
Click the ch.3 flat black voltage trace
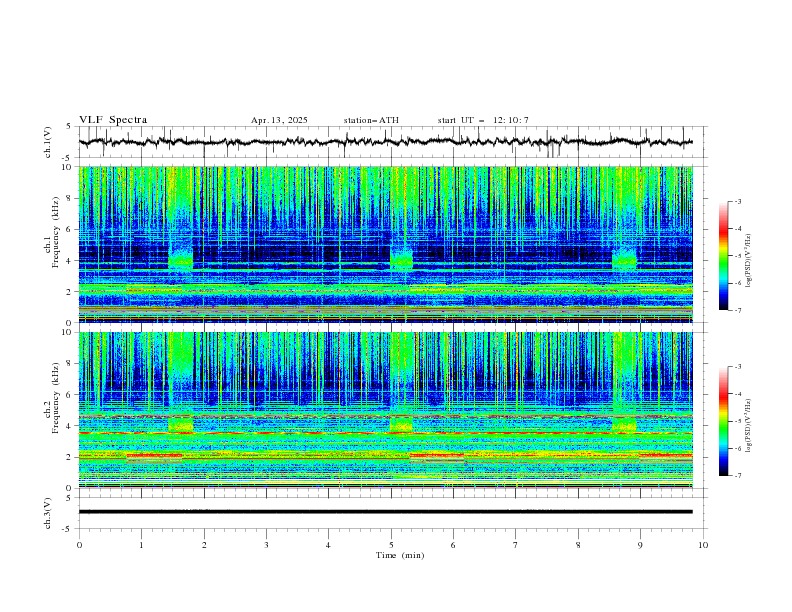(x=385, y=512)
